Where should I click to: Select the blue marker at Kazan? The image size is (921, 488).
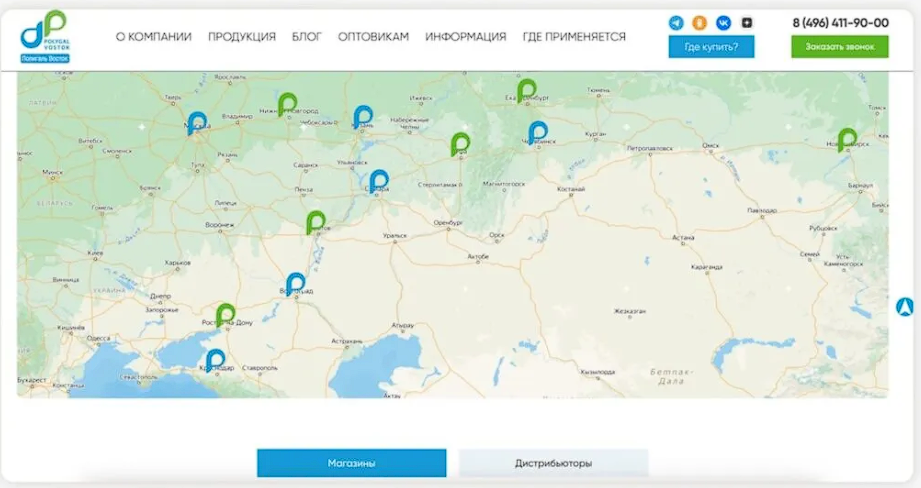pos(362,116)
